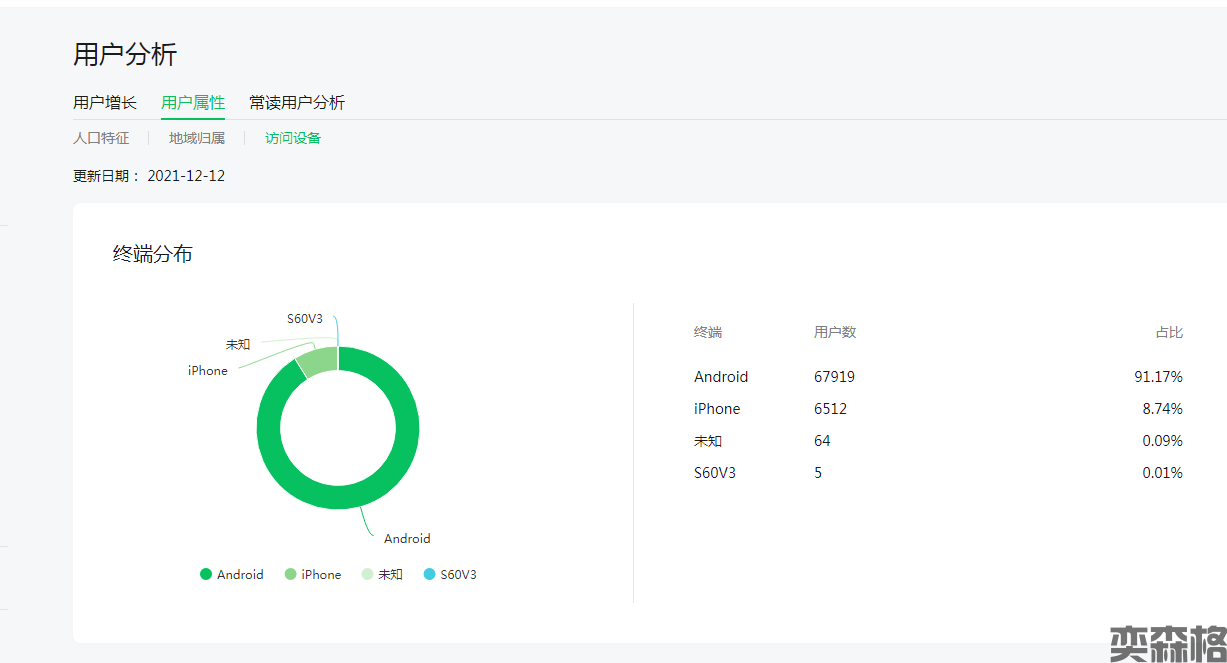The height and width of the screenshot is (663, 1227).
Task: Click the blue S60V3 legend dot
Action: 430,575
